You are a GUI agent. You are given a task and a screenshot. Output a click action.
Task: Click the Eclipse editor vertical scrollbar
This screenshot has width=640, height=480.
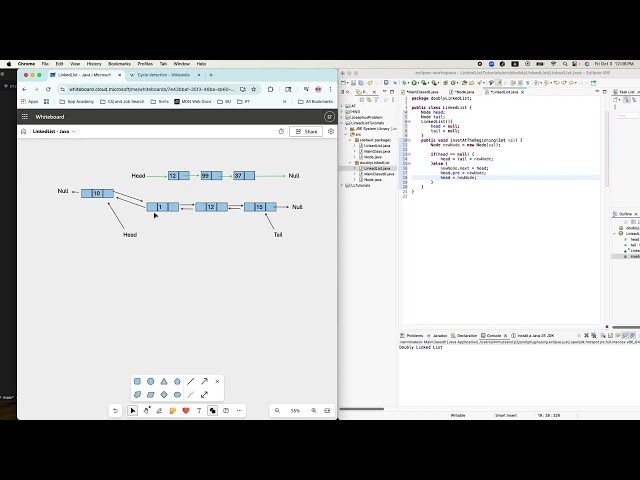607,151
